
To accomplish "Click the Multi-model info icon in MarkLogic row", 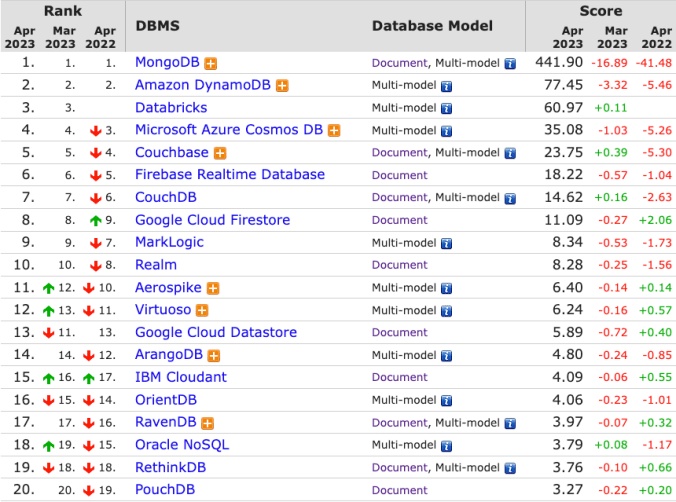I will (446, 243).
